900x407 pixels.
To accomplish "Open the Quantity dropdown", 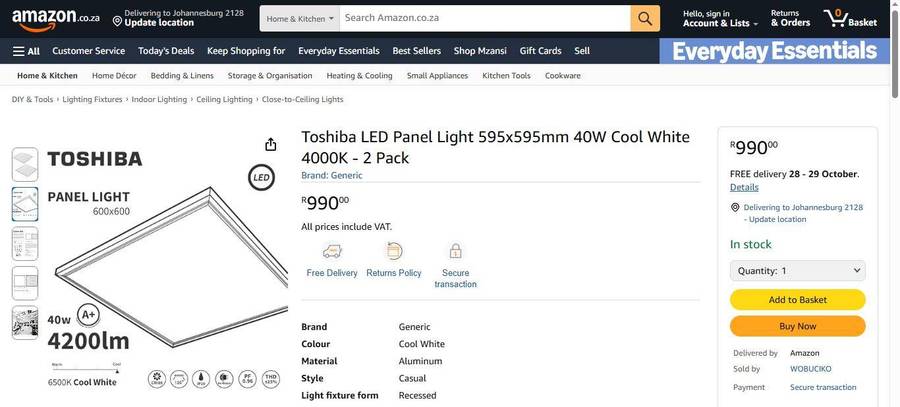I will [x=798, y=271].
